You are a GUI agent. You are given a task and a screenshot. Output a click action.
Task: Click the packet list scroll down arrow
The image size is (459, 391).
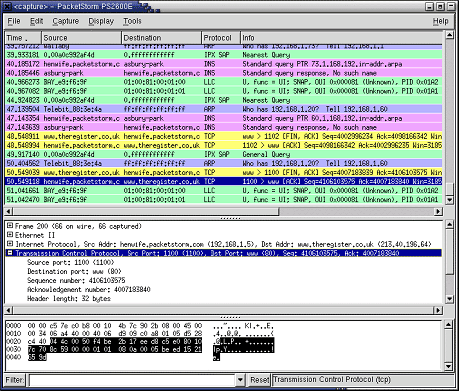(x=449, y=200)
